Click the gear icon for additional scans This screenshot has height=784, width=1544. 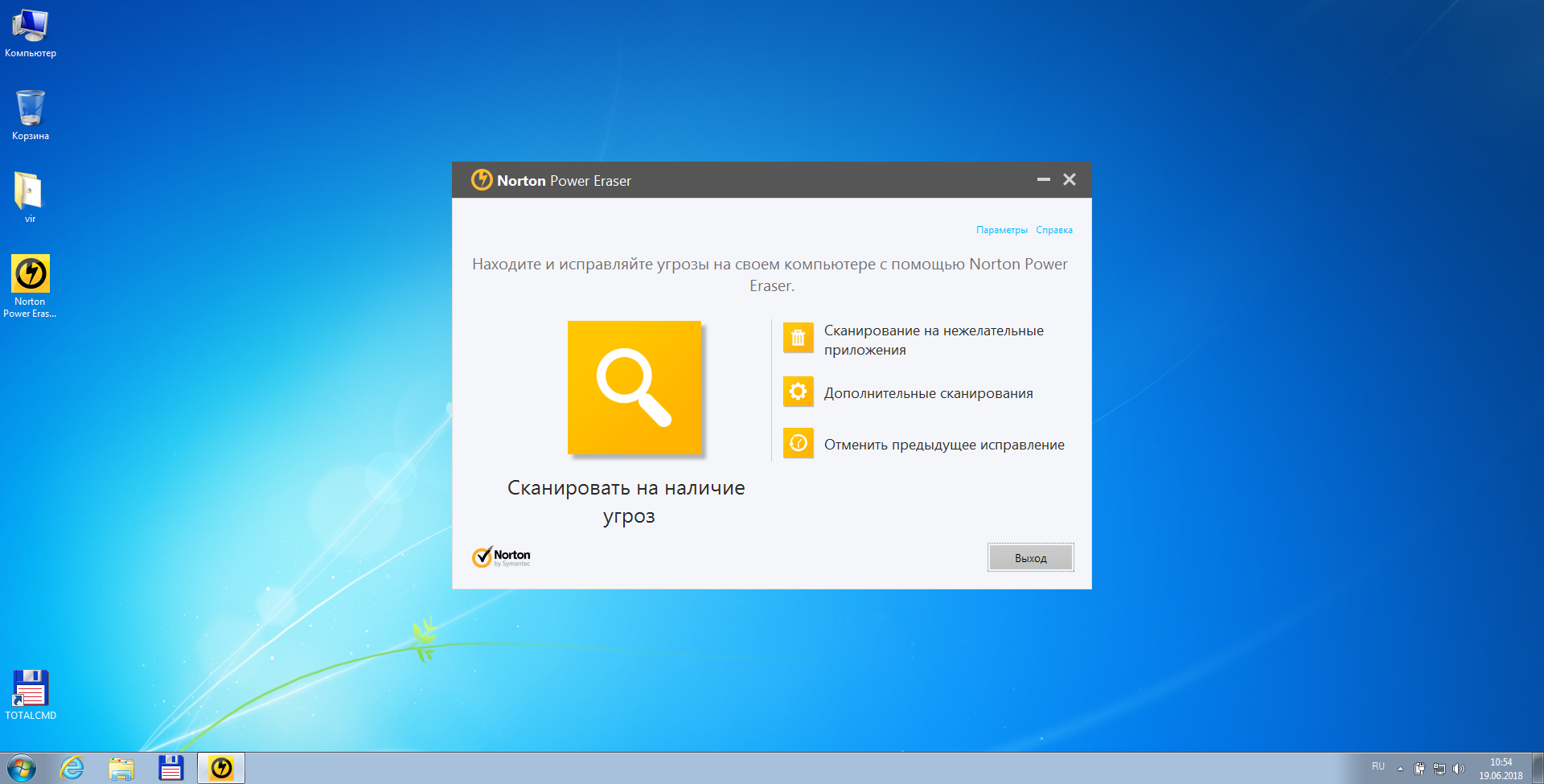pyautogui.click(x=798, y=392)
